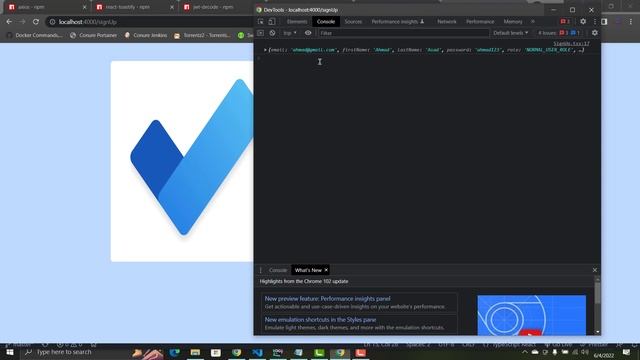Open the notification center icon in the taskbar
Image resolution: width=640 pixels, height=360 pixels.
coord(626,352)
